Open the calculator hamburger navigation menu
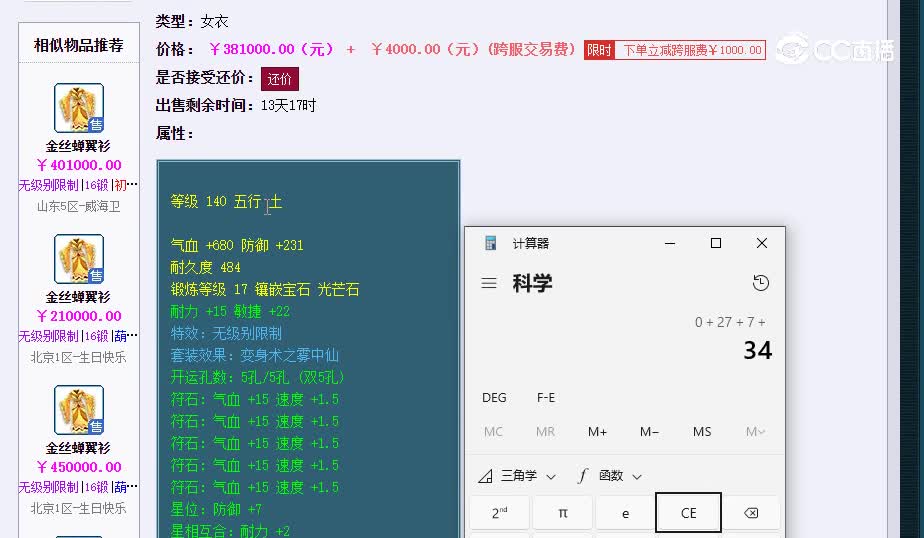The height and width of the screenshot is (538, 924). pos(489,283)
